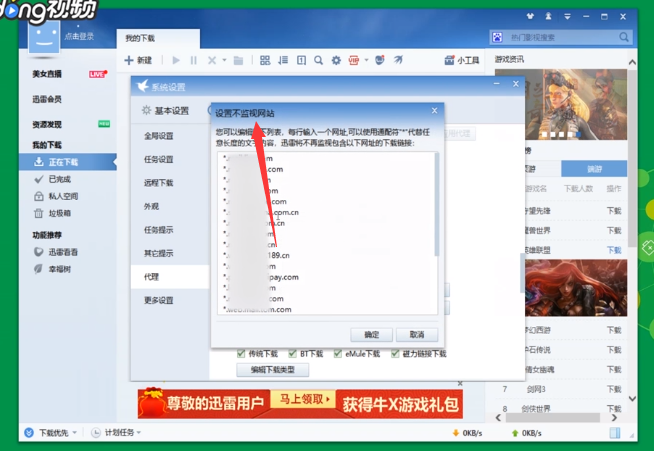This screenshot has width=654, height=451.
Task: Click the user account icon in title bar
Action: point(548,17)
